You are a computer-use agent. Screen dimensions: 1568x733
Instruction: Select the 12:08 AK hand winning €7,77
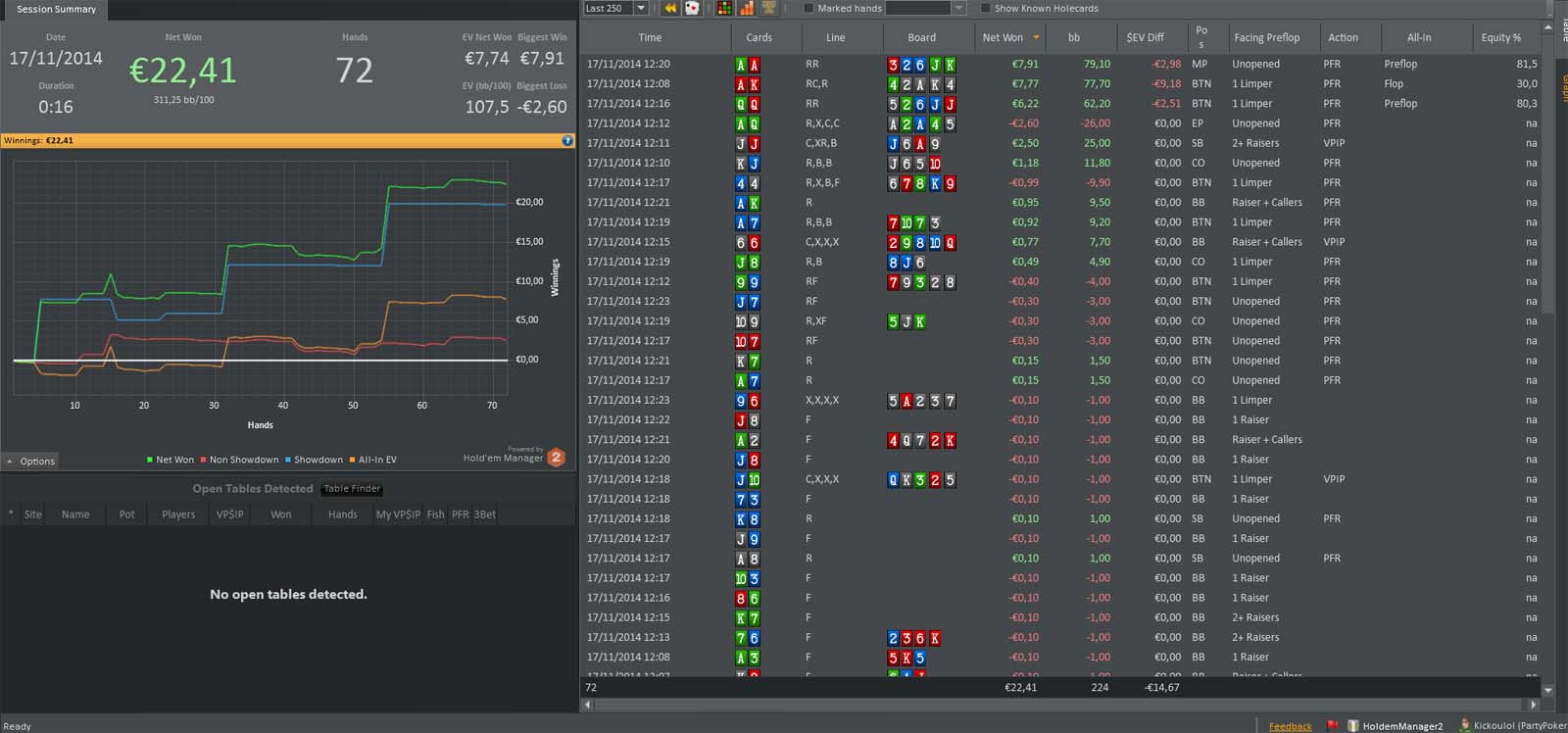point(1060,83)
